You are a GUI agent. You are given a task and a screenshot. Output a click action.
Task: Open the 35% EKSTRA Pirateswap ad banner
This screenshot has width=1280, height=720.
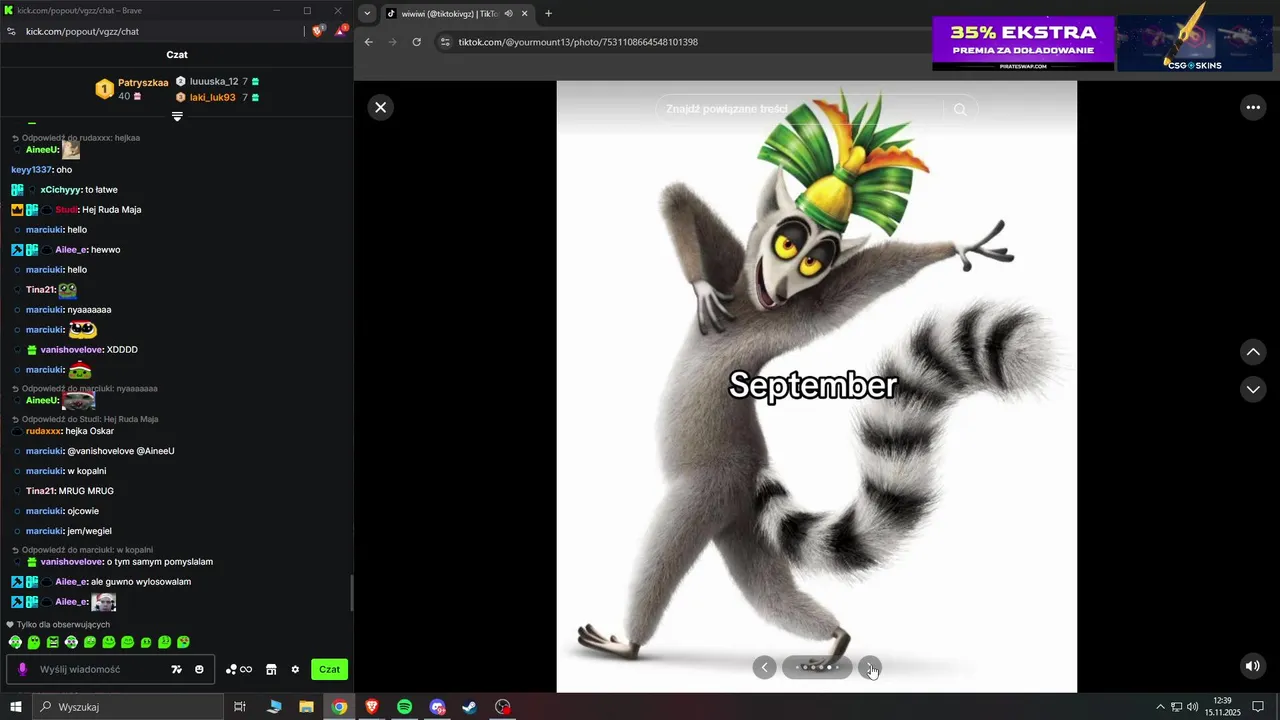(1023, 43)
